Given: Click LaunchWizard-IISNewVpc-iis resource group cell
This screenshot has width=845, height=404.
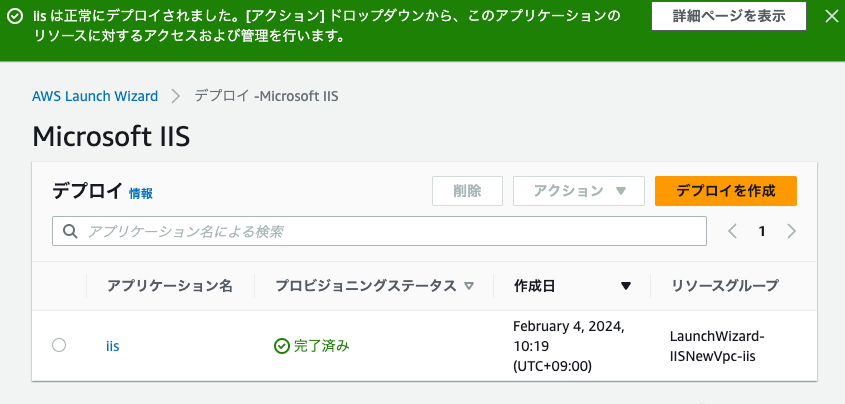Looking at the screenshot, I should 717,346.
